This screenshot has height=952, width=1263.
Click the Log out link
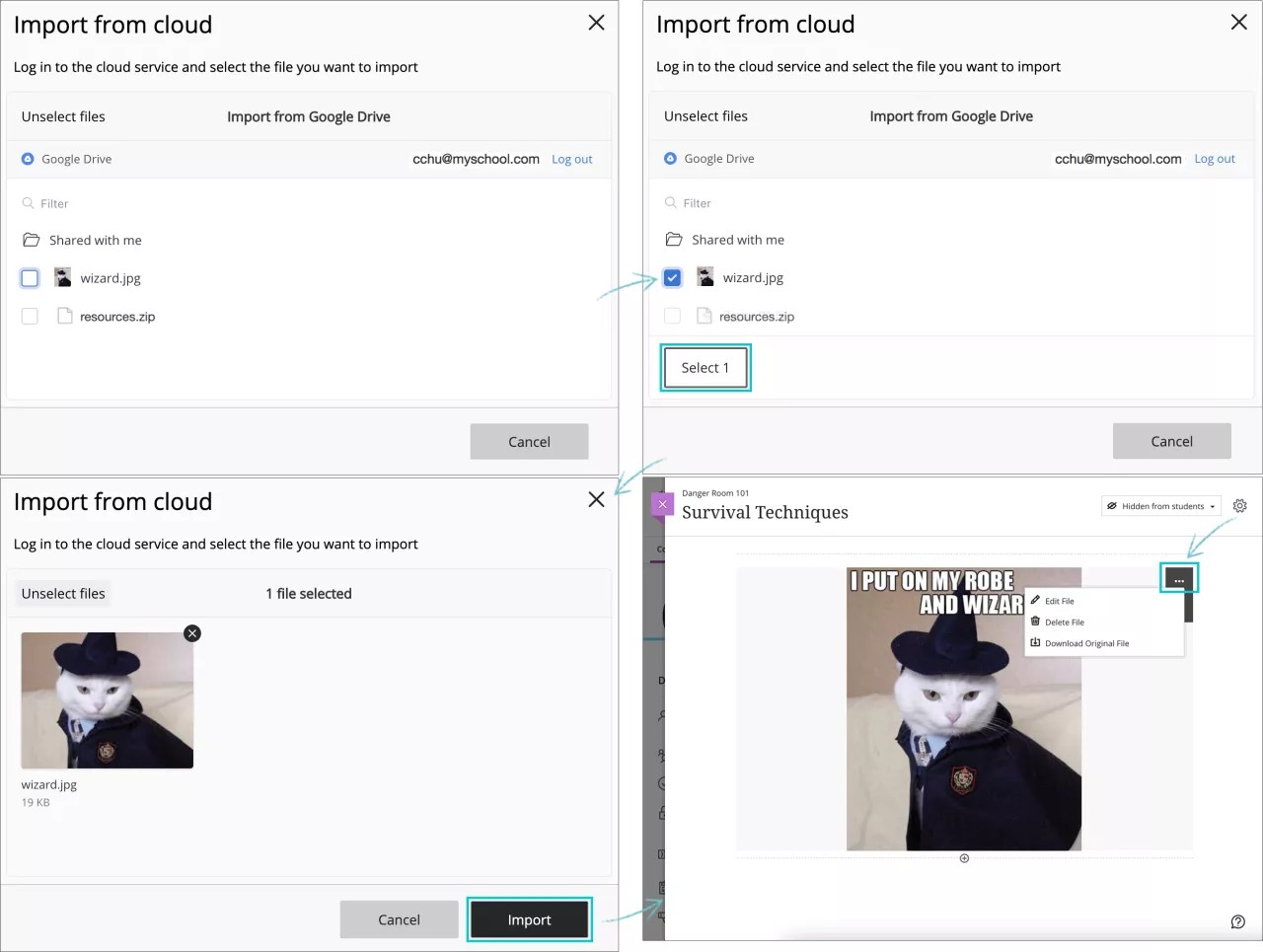(572, 159)
